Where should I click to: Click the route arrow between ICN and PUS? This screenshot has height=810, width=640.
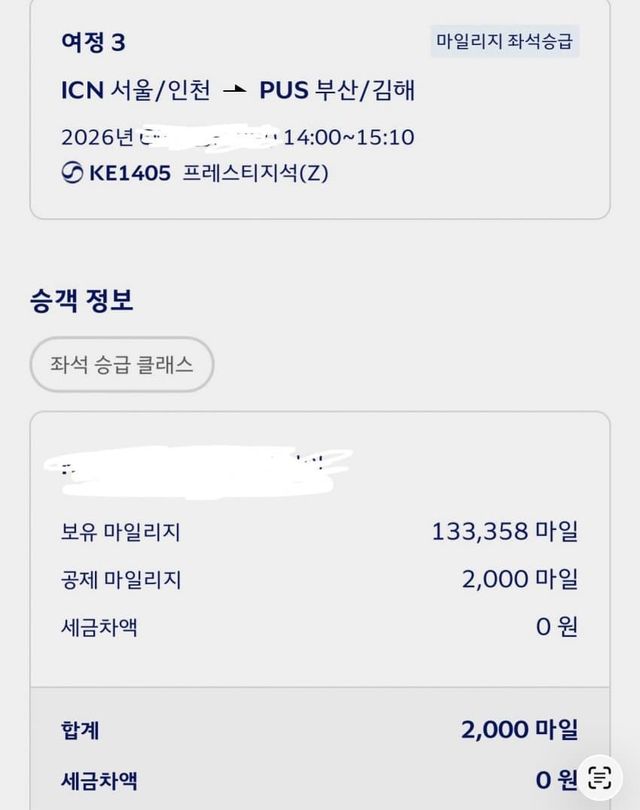234,91
